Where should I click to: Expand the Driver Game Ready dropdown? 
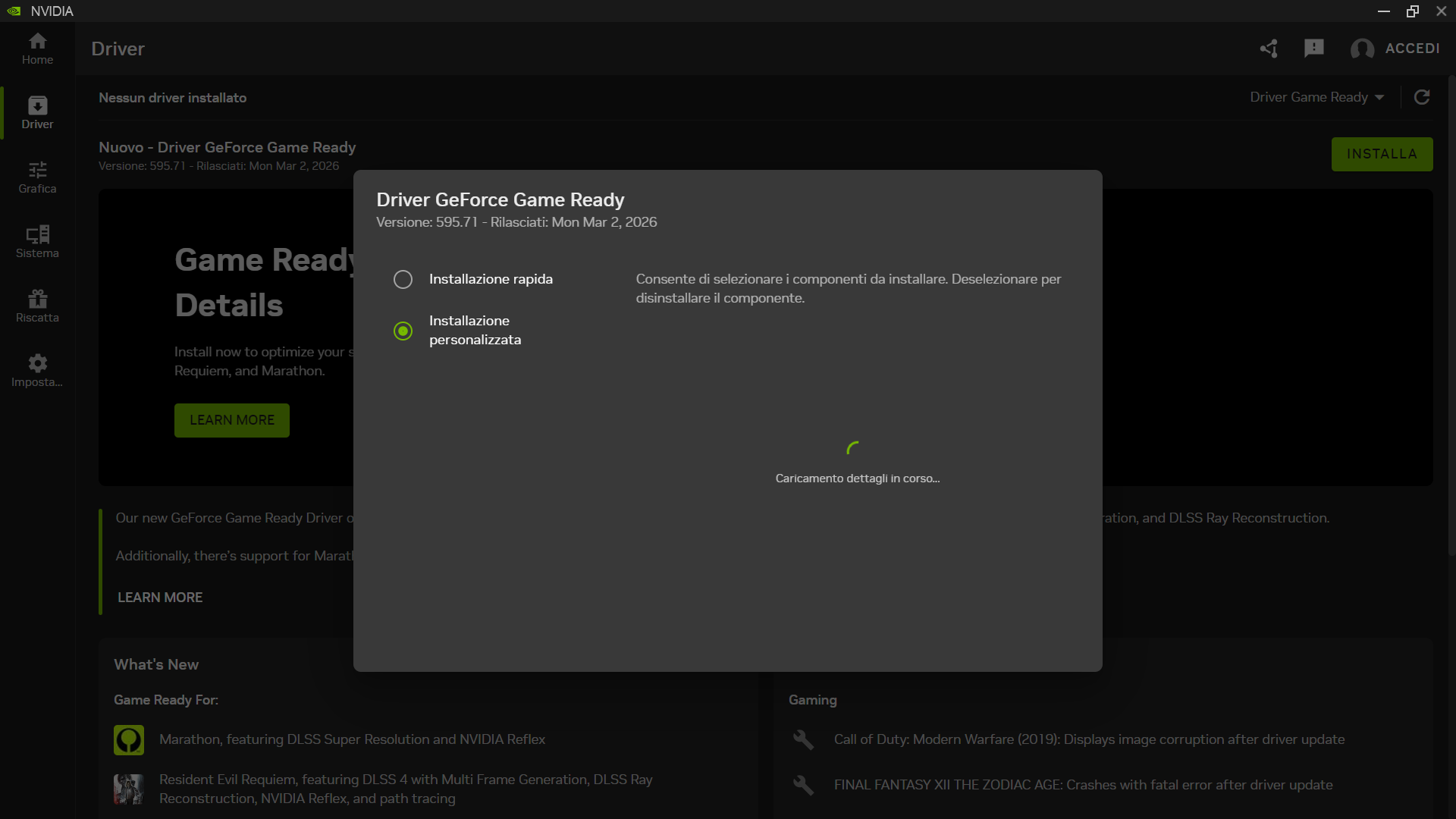click(x=1317, y=97)
